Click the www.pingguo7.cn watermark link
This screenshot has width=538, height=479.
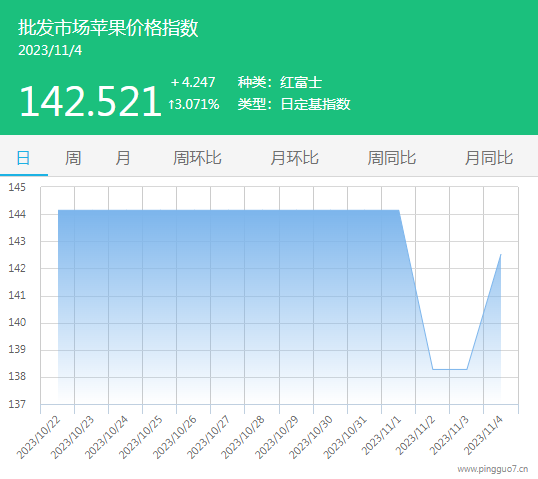pyautogui.click(x=493, y=469)
